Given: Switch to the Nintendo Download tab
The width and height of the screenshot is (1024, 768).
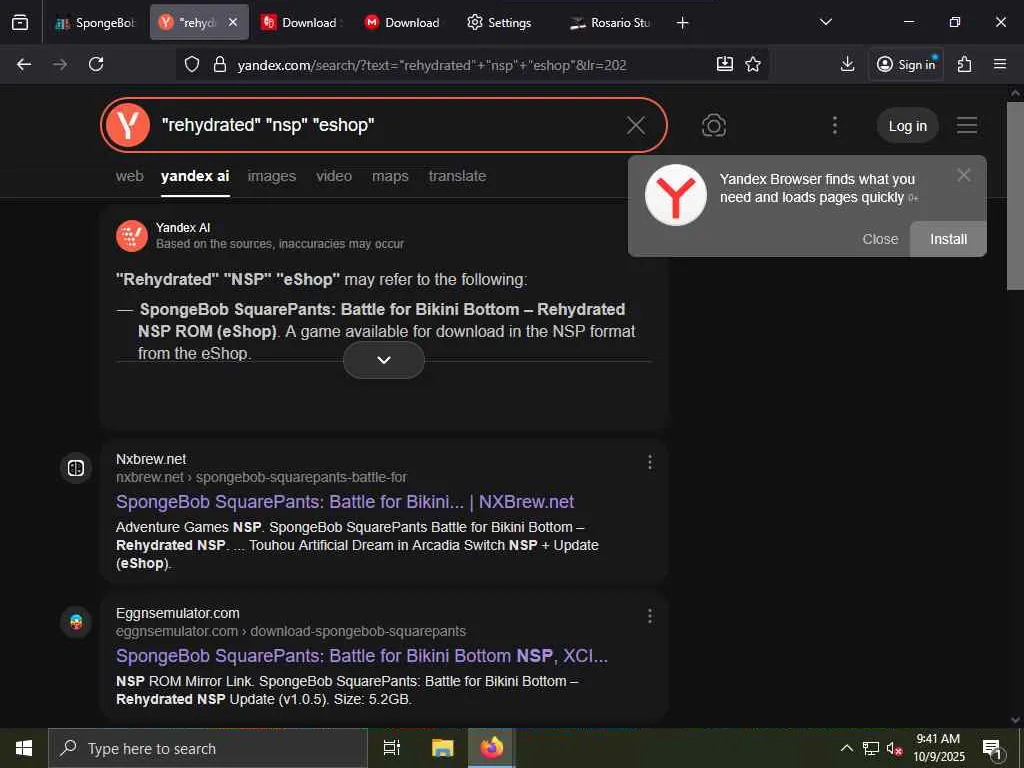Looking at the screenshot, I should [x=301, y=23].
